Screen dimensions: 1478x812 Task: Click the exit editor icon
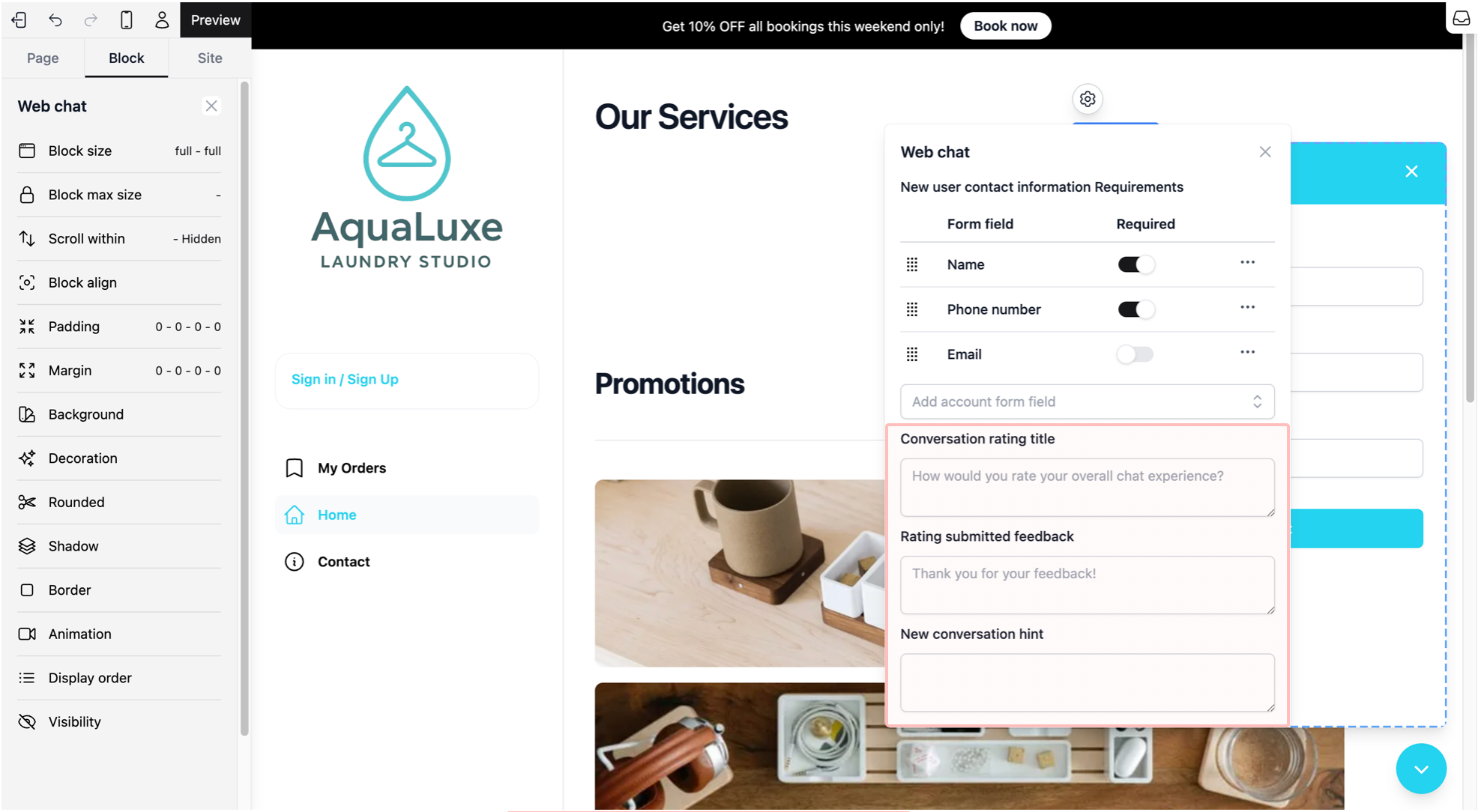pyautogui.click(x=19, y=20)
